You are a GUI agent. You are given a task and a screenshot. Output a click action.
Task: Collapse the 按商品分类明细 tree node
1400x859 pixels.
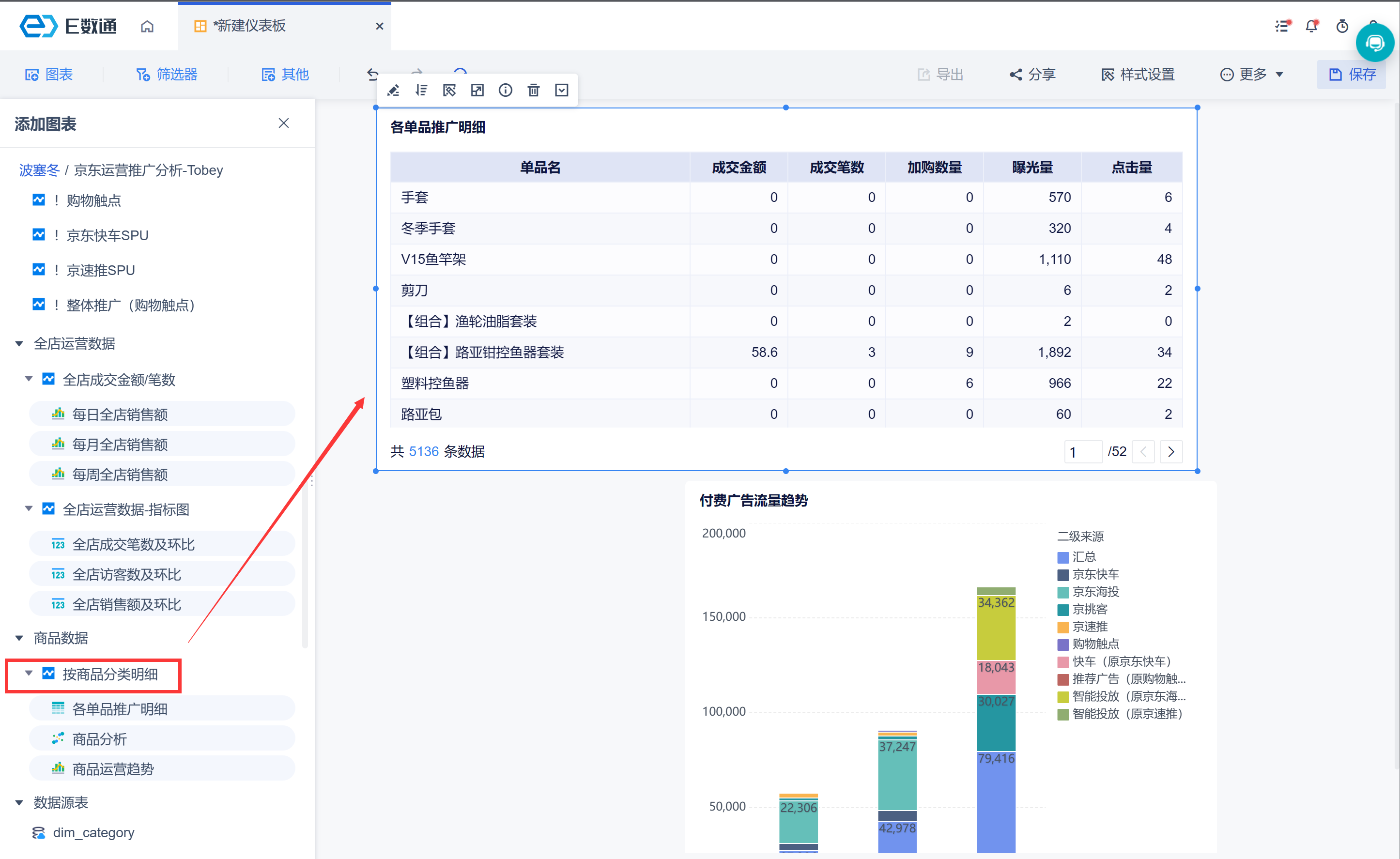click(29, 673)
